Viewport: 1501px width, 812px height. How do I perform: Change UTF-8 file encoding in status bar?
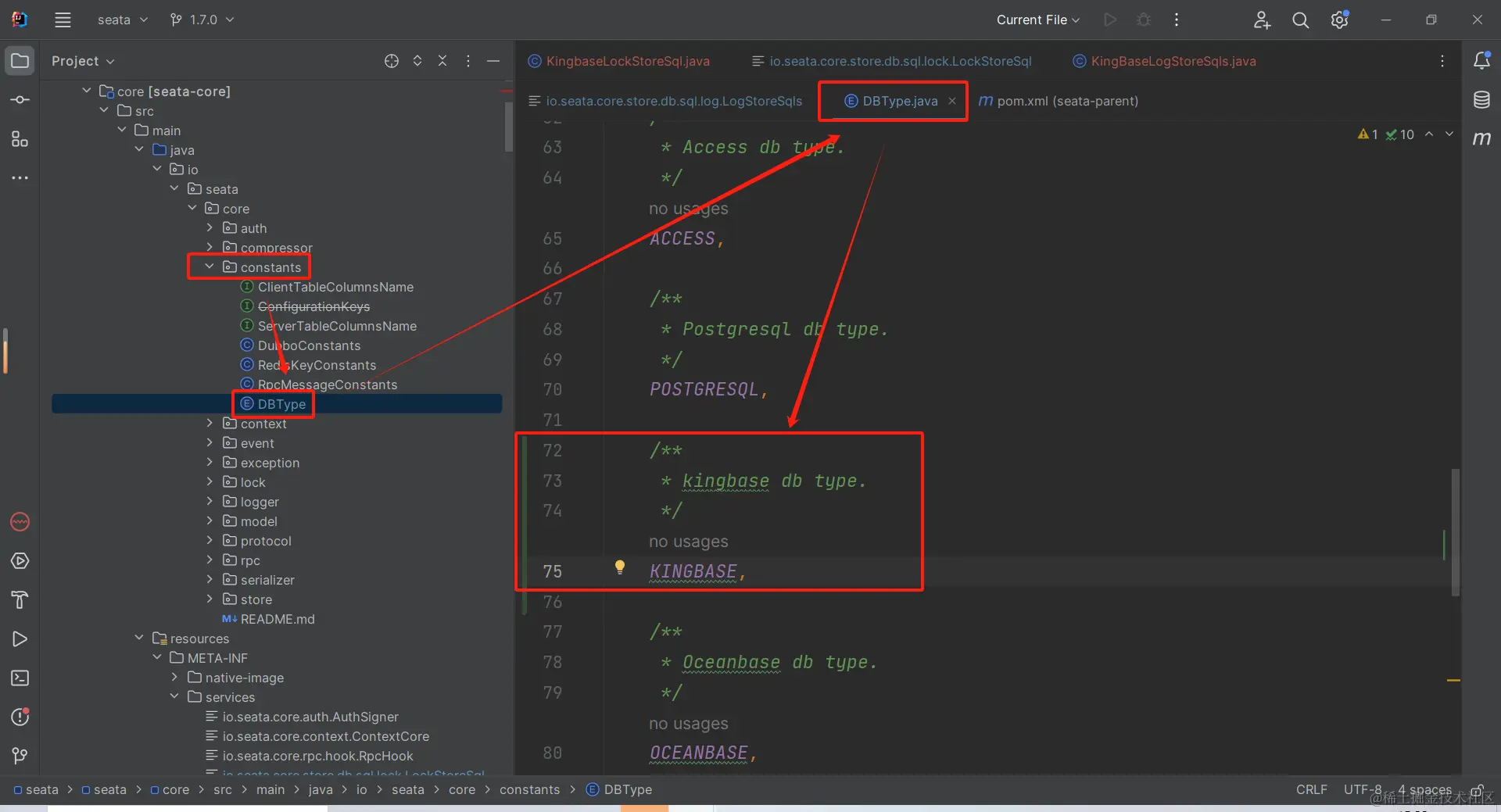click(1363, 789)
